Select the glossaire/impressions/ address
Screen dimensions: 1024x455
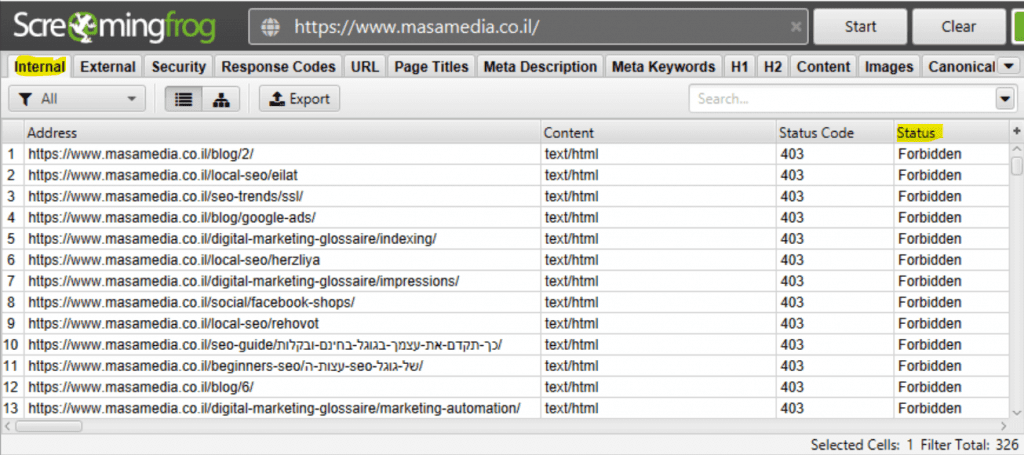(x=283, y=281)
